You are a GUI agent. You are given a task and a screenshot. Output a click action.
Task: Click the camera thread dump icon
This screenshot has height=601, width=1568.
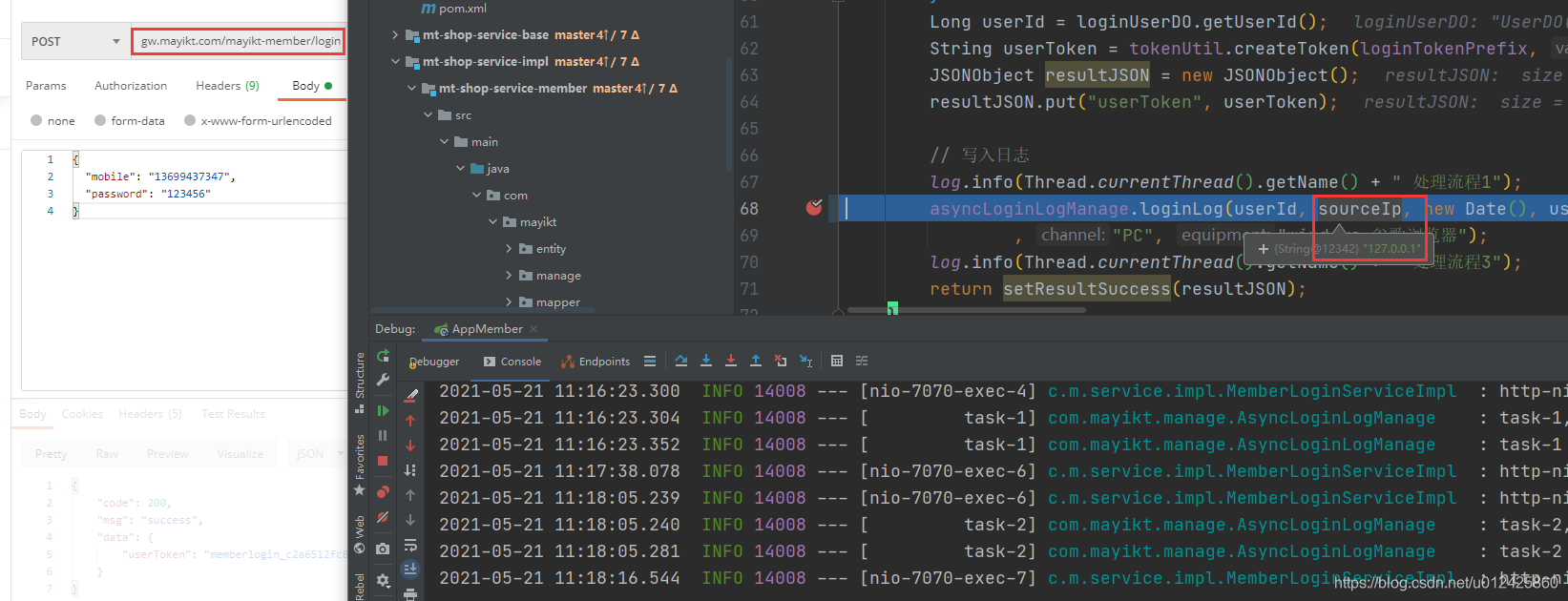click(x=383, y=549)
